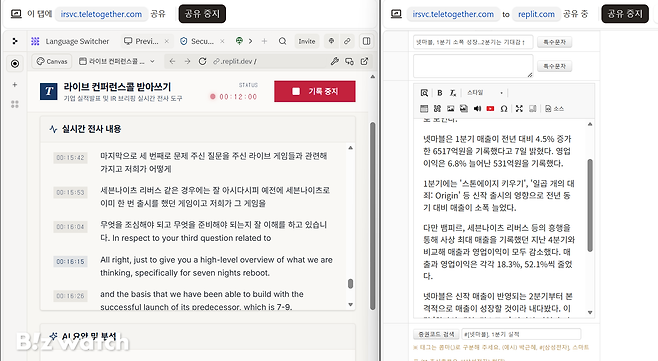
Task: Insert a link in the article editor
Action: coord(437,108)
